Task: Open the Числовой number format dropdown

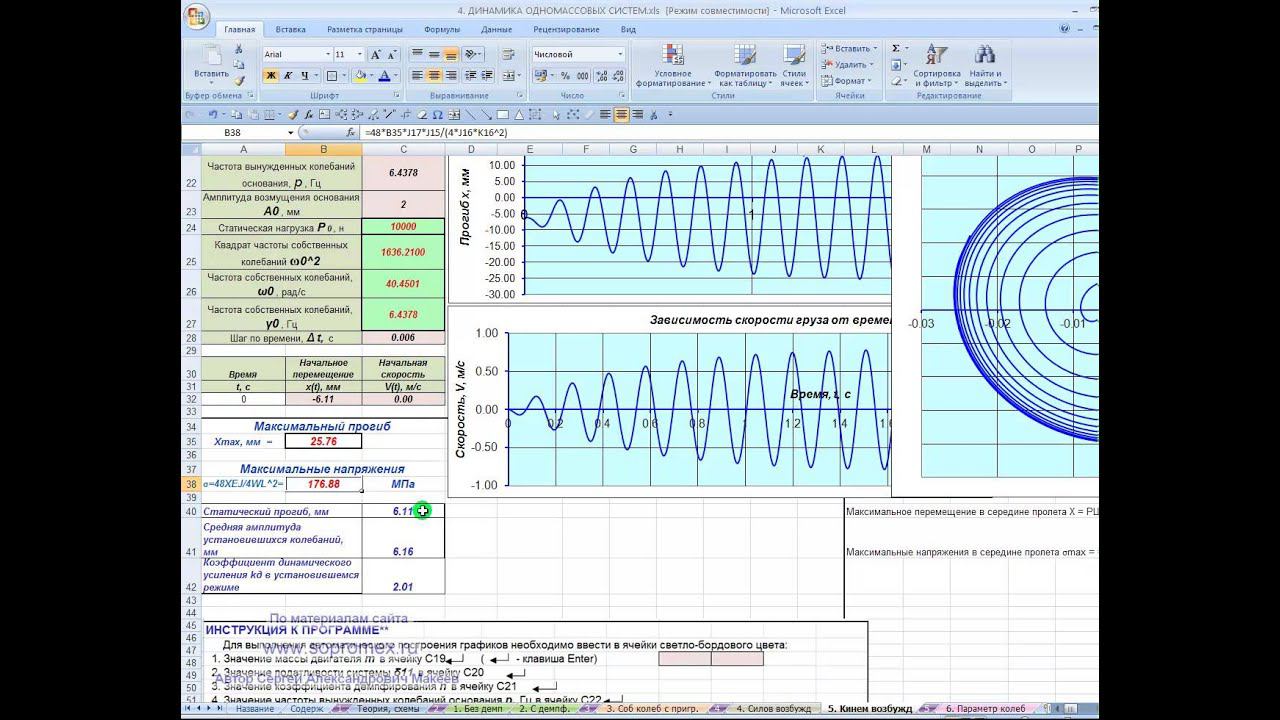Action: click(620, 54)
